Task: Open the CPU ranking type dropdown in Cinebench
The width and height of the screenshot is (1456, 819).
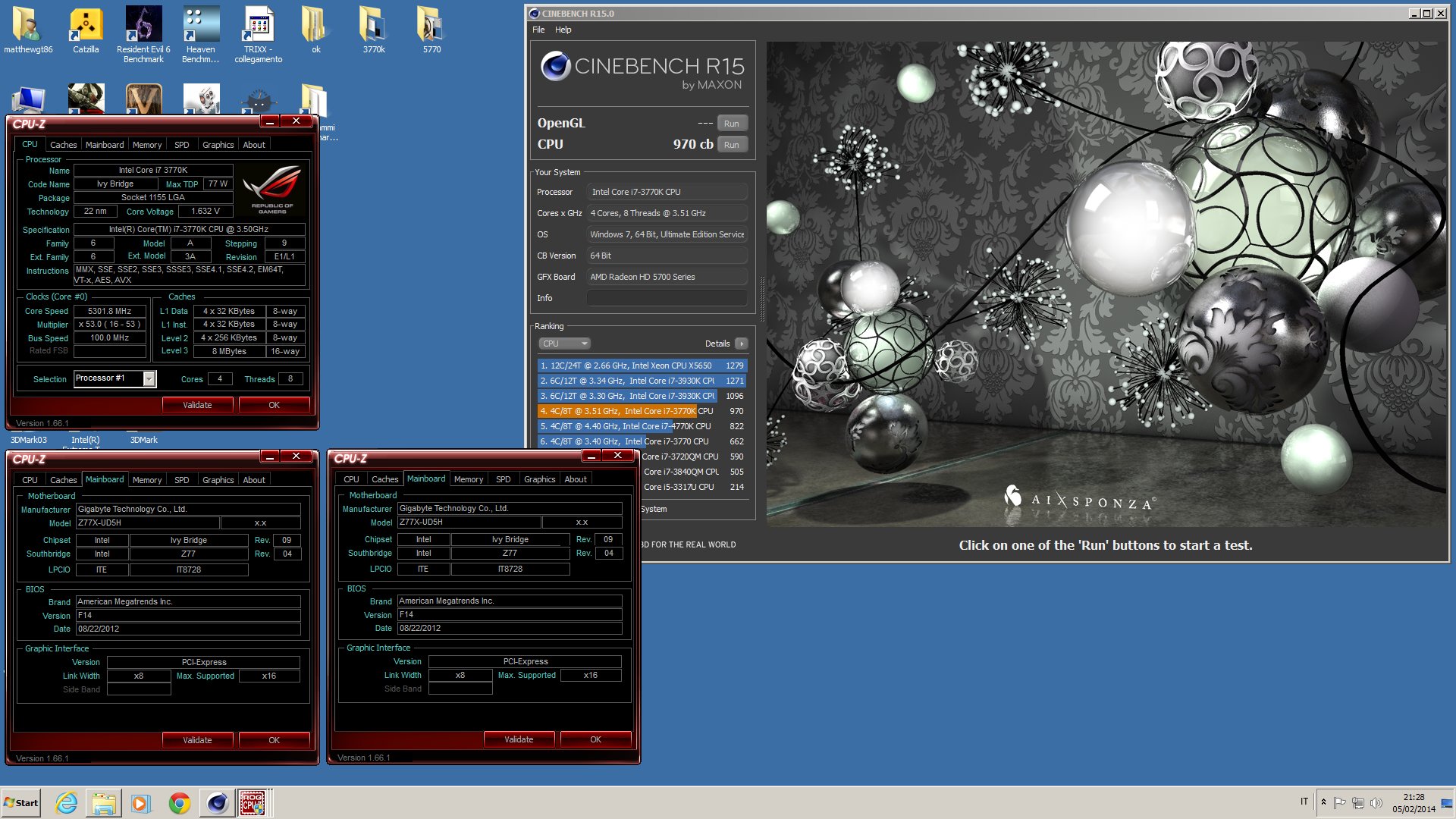Action: coord(564,344)
